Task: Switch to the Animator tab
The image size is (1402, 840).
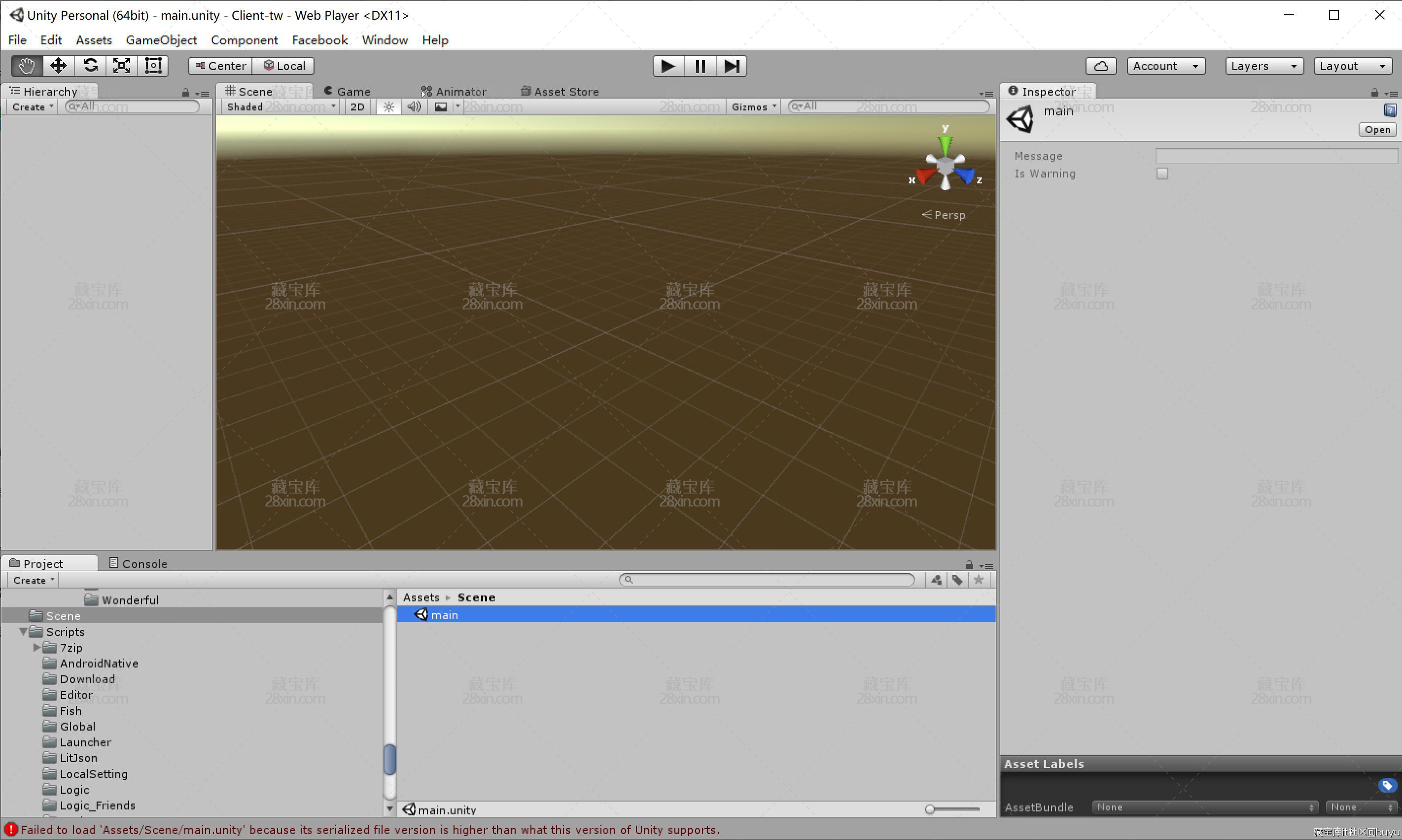Action: click(x=454, y=91)
